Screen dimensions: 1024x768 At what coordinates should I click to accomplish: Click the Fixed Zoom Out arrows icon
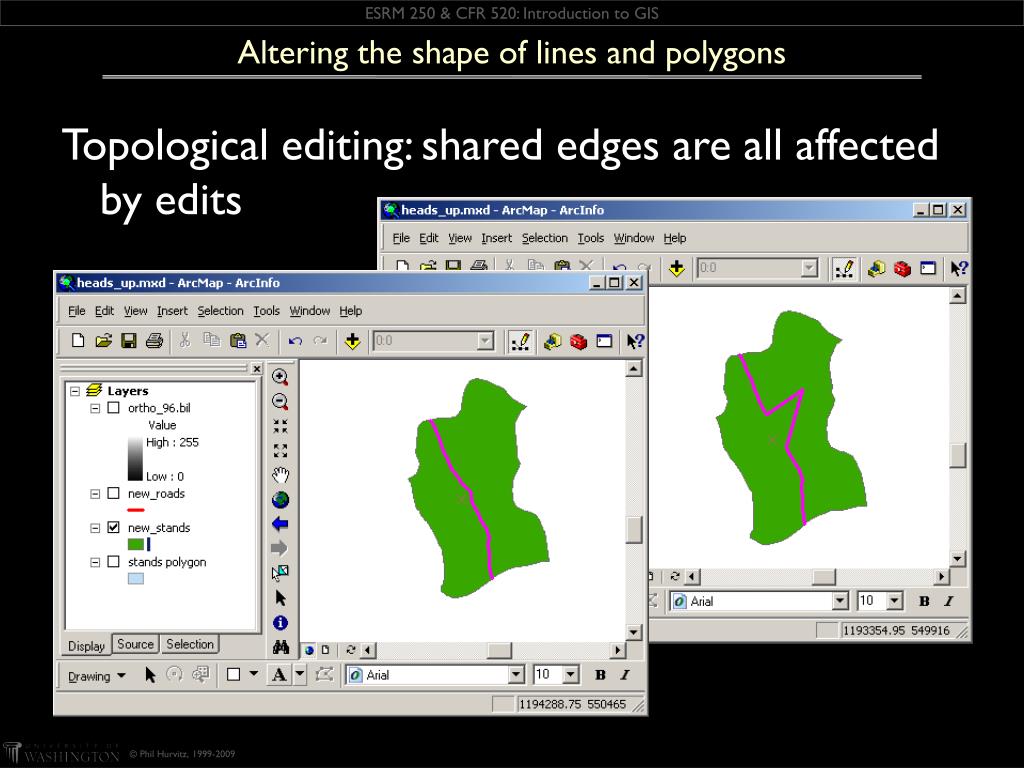(280, 451)
